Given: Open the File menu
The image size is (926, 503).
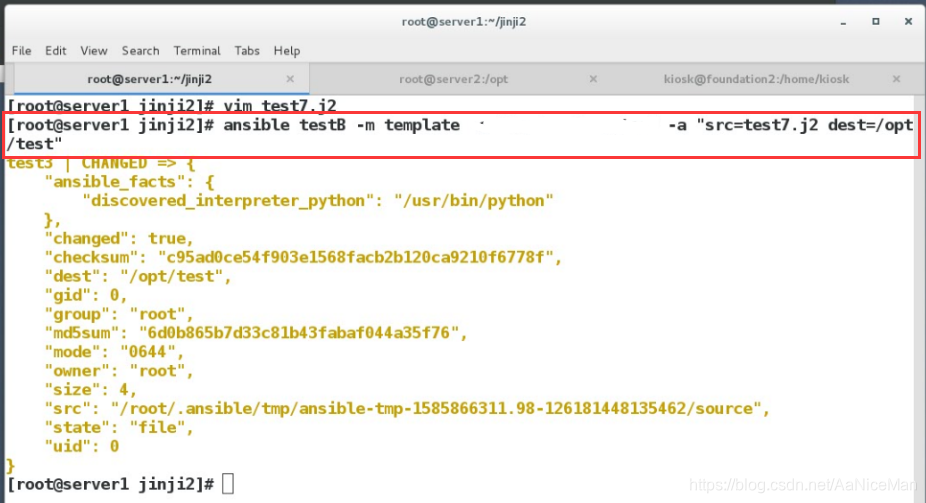Looking at the screenshot, I should pyautogui.click(x=21, y=51).
